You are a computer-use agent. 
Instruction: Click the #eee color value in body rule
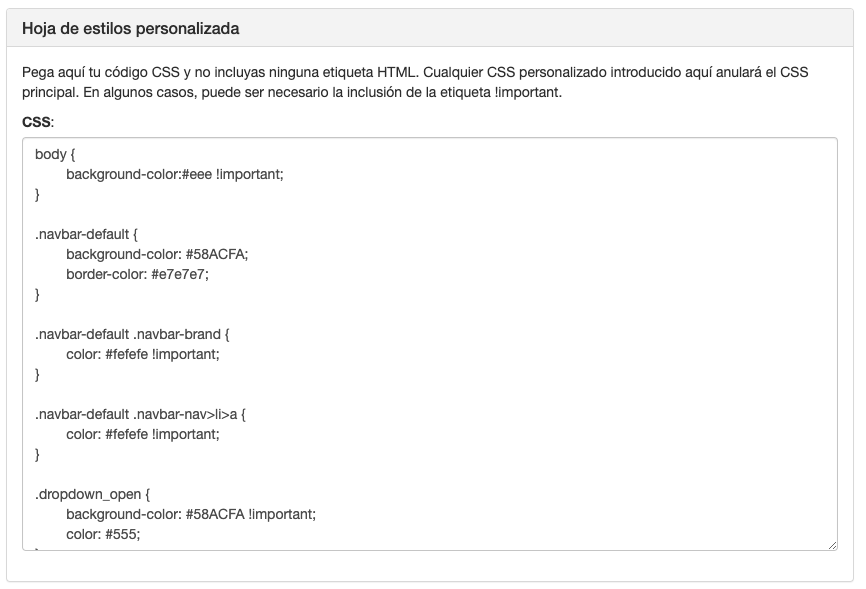[x=196, y=174]
